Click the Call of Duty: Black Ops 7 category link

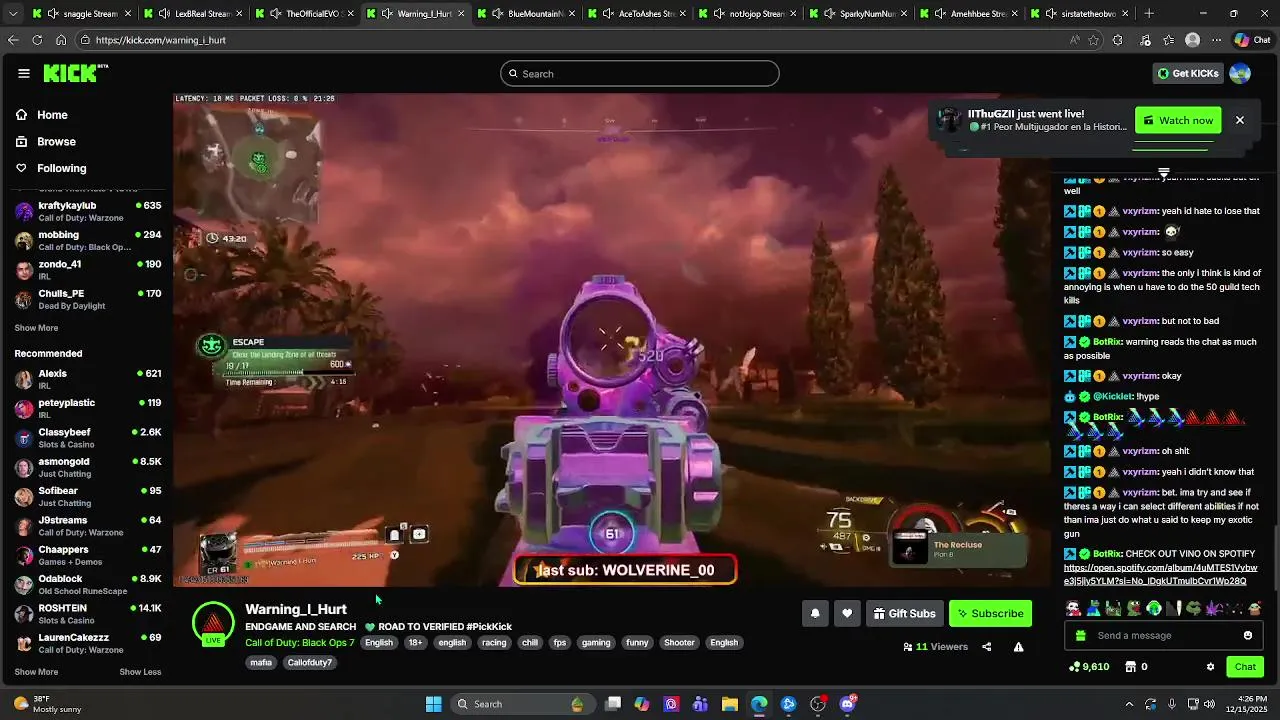tap(300, 643)
